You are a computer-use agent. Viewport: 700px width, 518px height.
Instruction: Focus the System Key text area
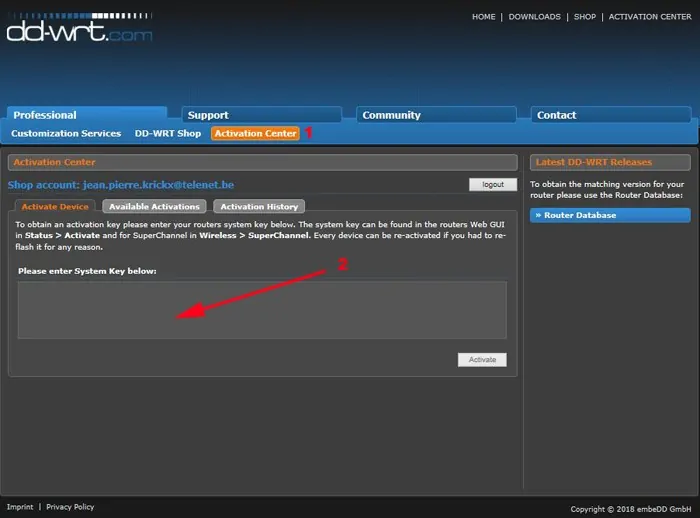pos(262,309)
